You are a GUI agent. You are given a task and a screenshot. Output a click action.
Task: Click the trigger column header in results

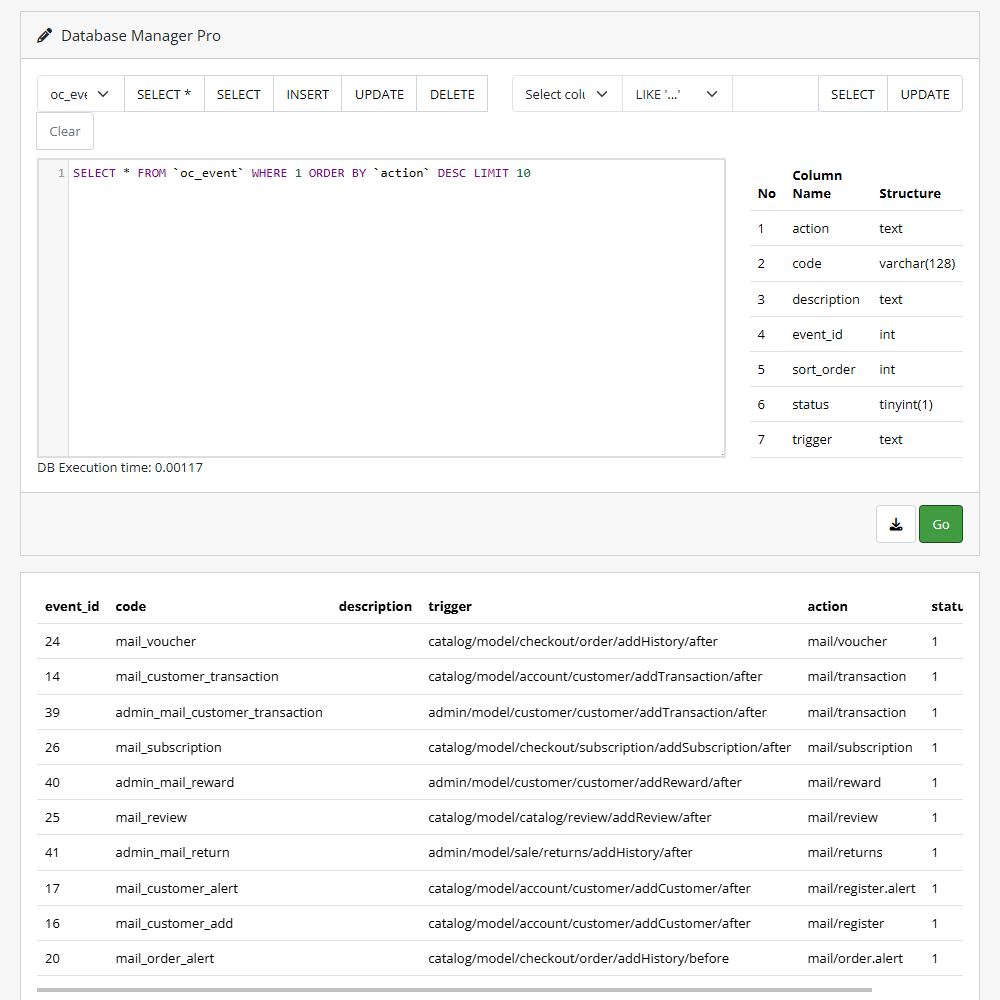click(450, 606)
